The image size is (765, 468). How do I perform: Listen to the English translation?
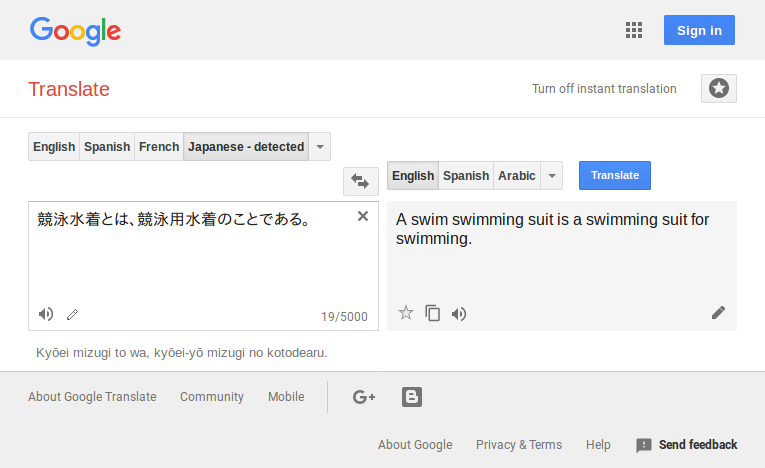pos(459,314)
